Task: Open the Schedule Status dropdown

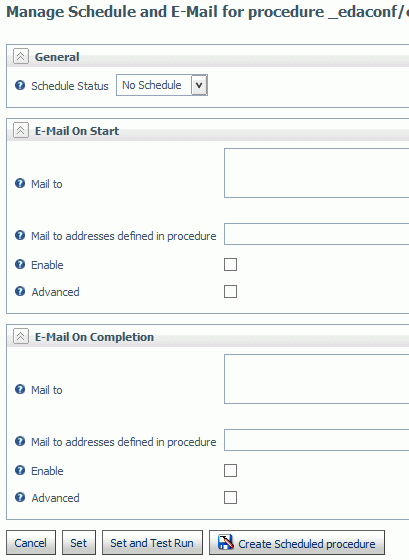Action: click(199, 85)
